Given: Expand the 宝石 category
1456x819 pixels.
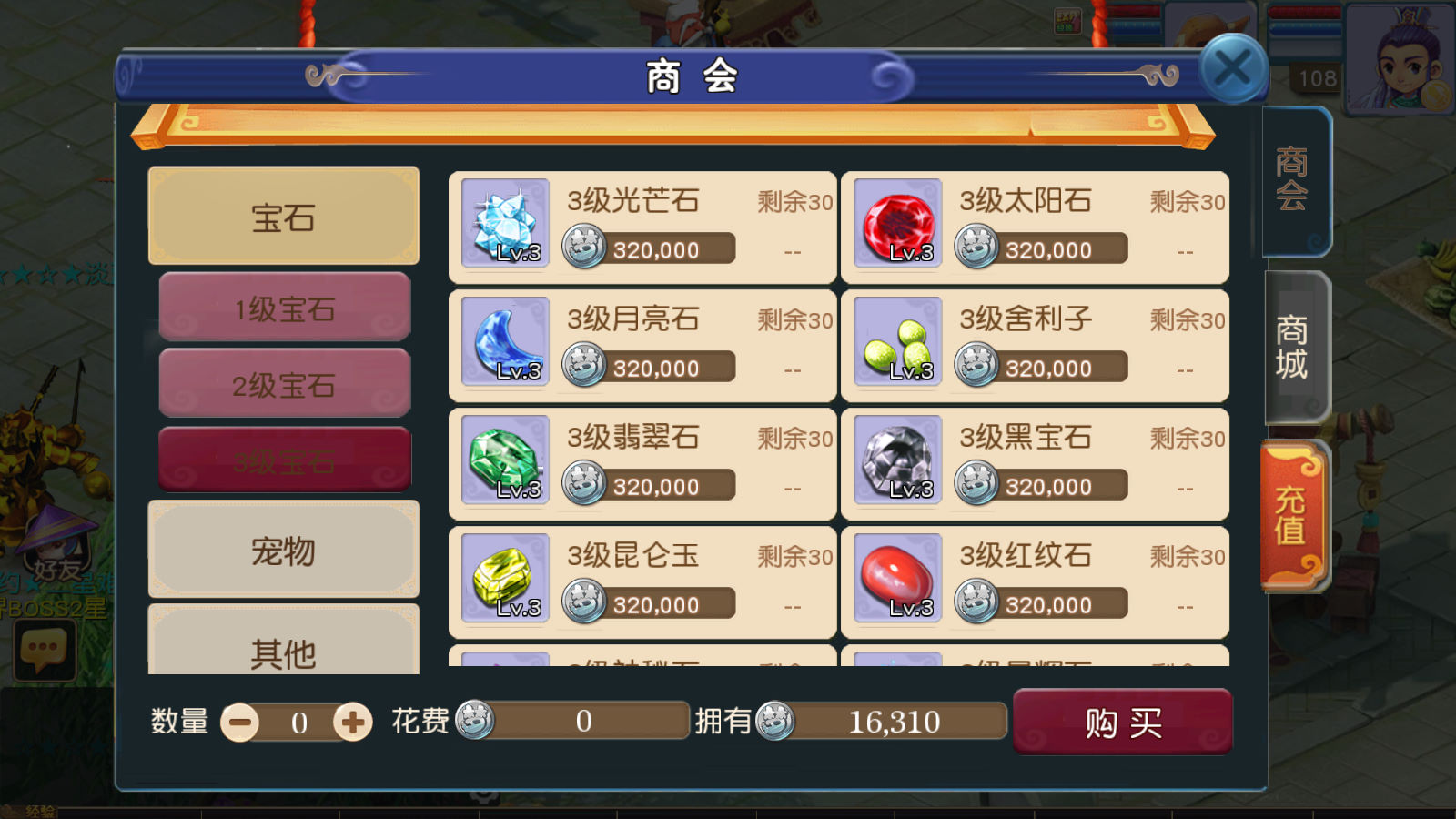Looking at the screenshot, I should [x=284, y=217].
